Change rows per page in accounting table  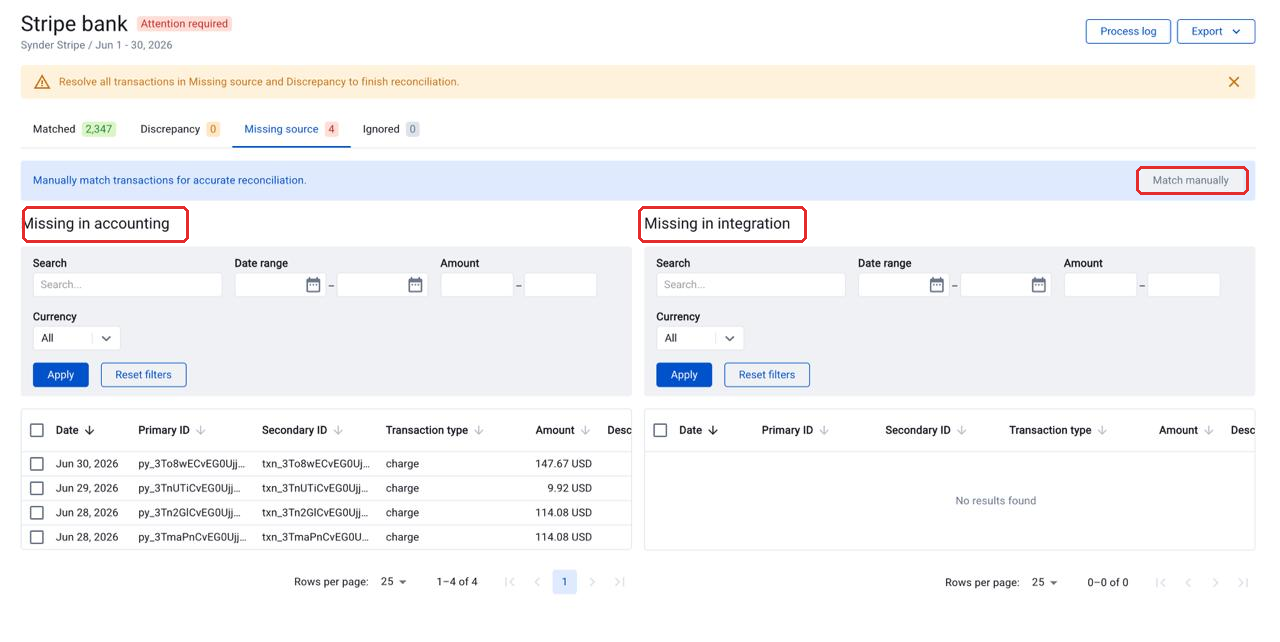394,582
